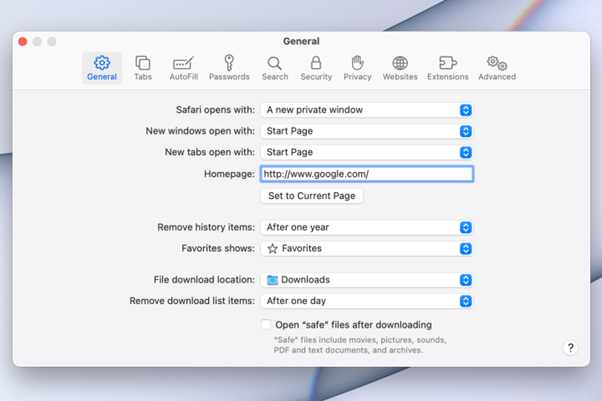Open the Remove download list items dropdown

367,301
